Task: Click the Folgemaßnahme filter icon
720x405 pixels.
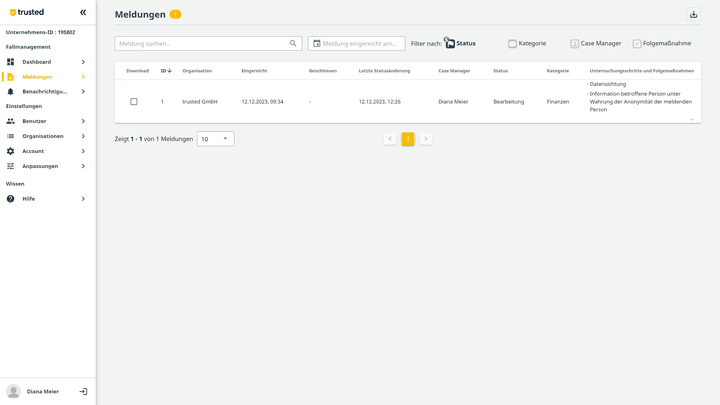Action: [x=636, y=44]
